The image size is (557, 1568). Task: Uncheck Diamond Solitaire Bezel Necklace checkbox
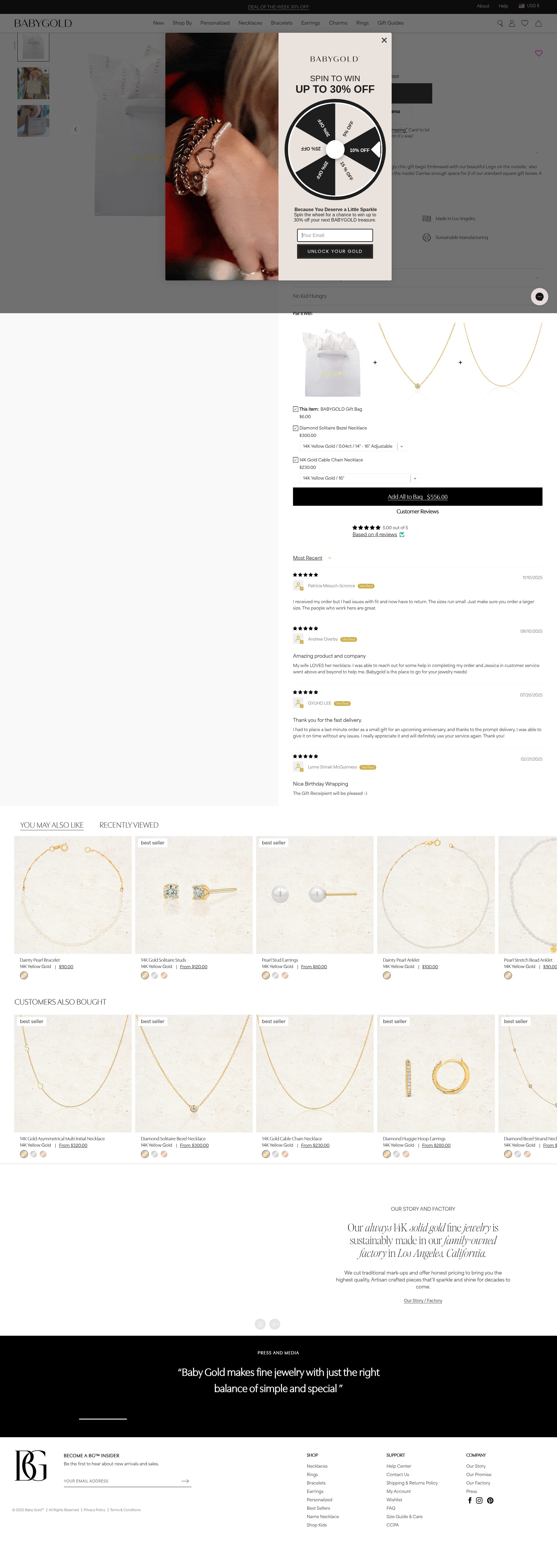[x=295, y=428]
